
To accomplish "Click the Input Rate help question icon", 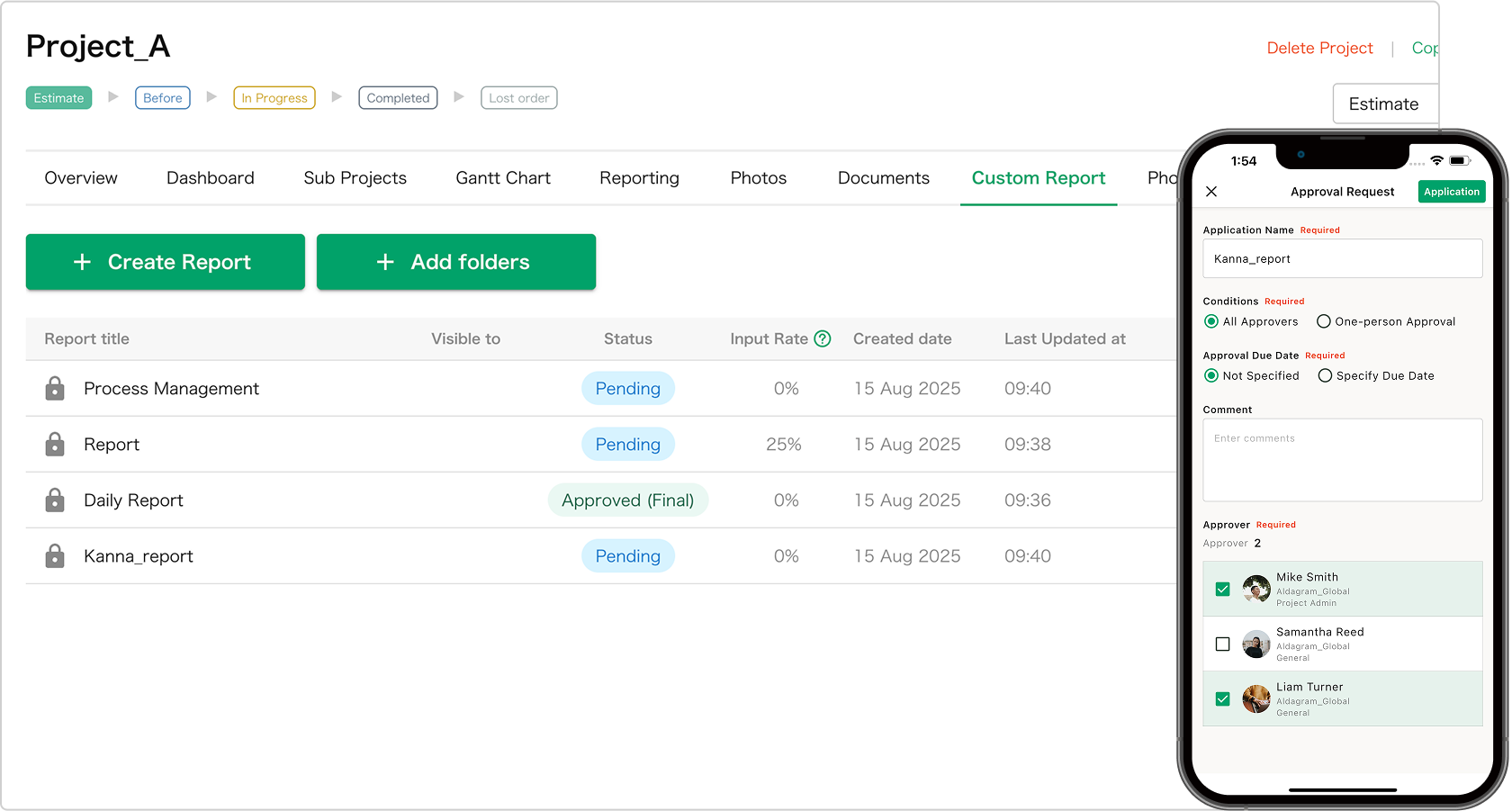I will (822, 338).
